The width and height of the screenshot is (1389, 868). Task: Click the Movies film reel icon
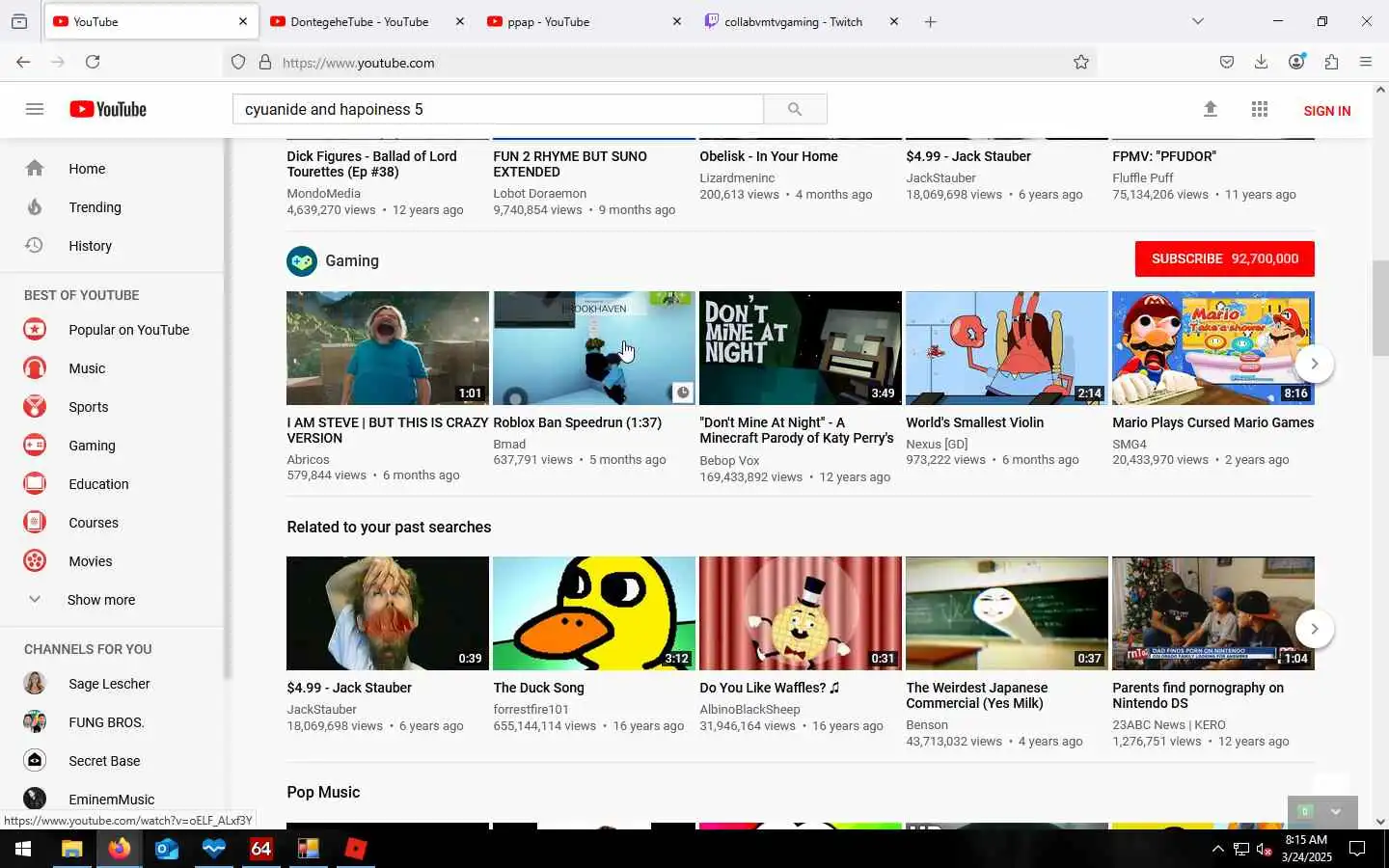pos(35,561)
